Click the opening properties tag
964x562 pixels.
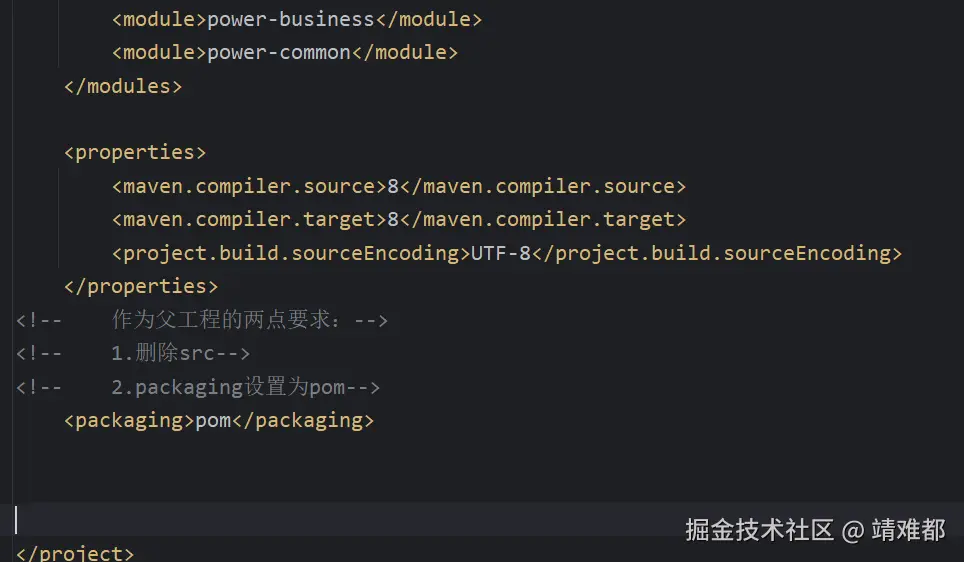click(135, 152)
